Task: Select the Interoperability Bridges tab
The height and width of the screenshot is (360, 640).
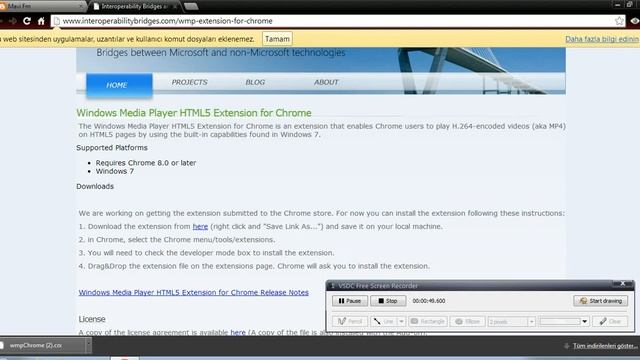Action: pyautogui.click(x=135, y=6)
